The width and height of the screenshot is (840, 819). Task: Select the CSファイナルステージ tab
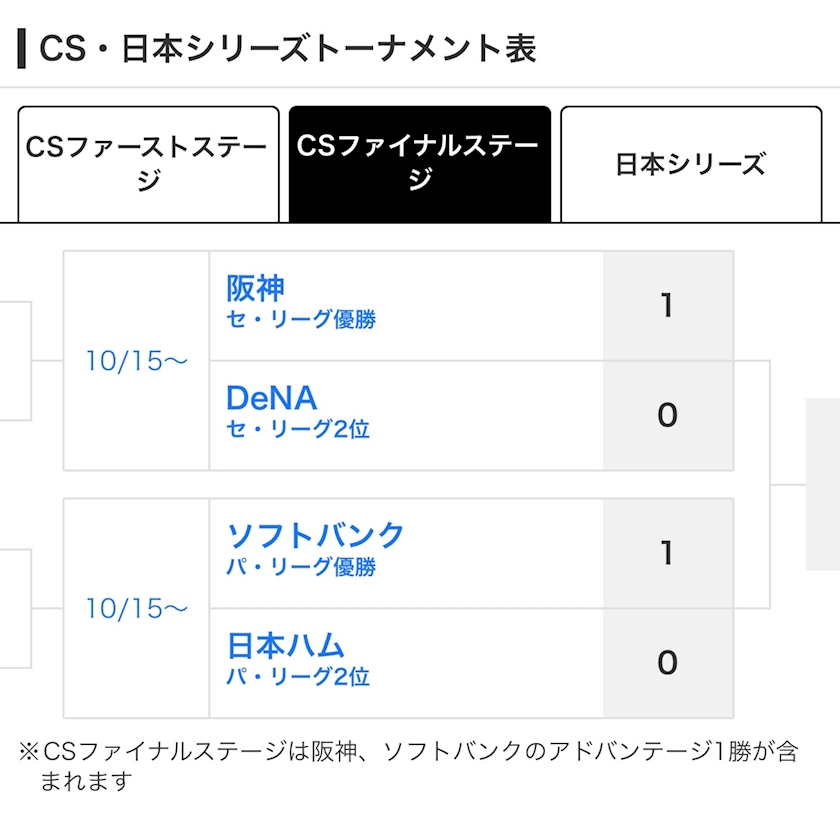(419, 163)
